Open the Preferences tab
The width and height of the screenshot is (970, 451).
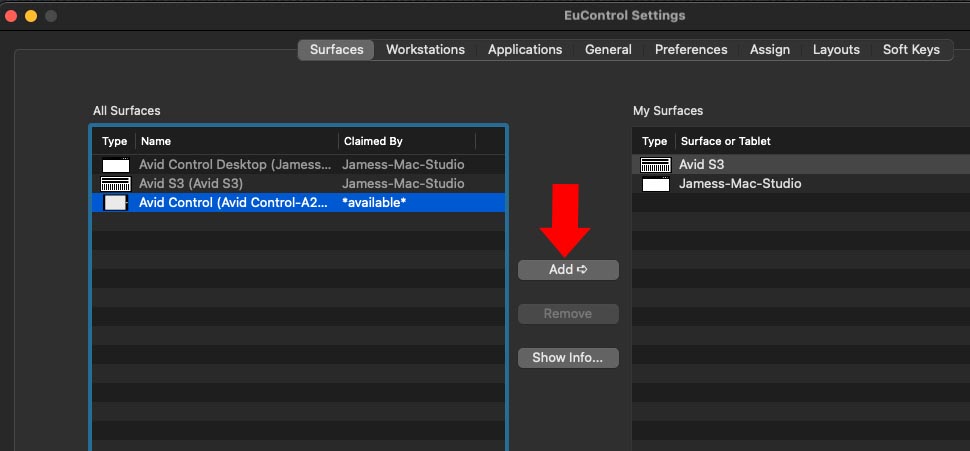coord(691,49)
